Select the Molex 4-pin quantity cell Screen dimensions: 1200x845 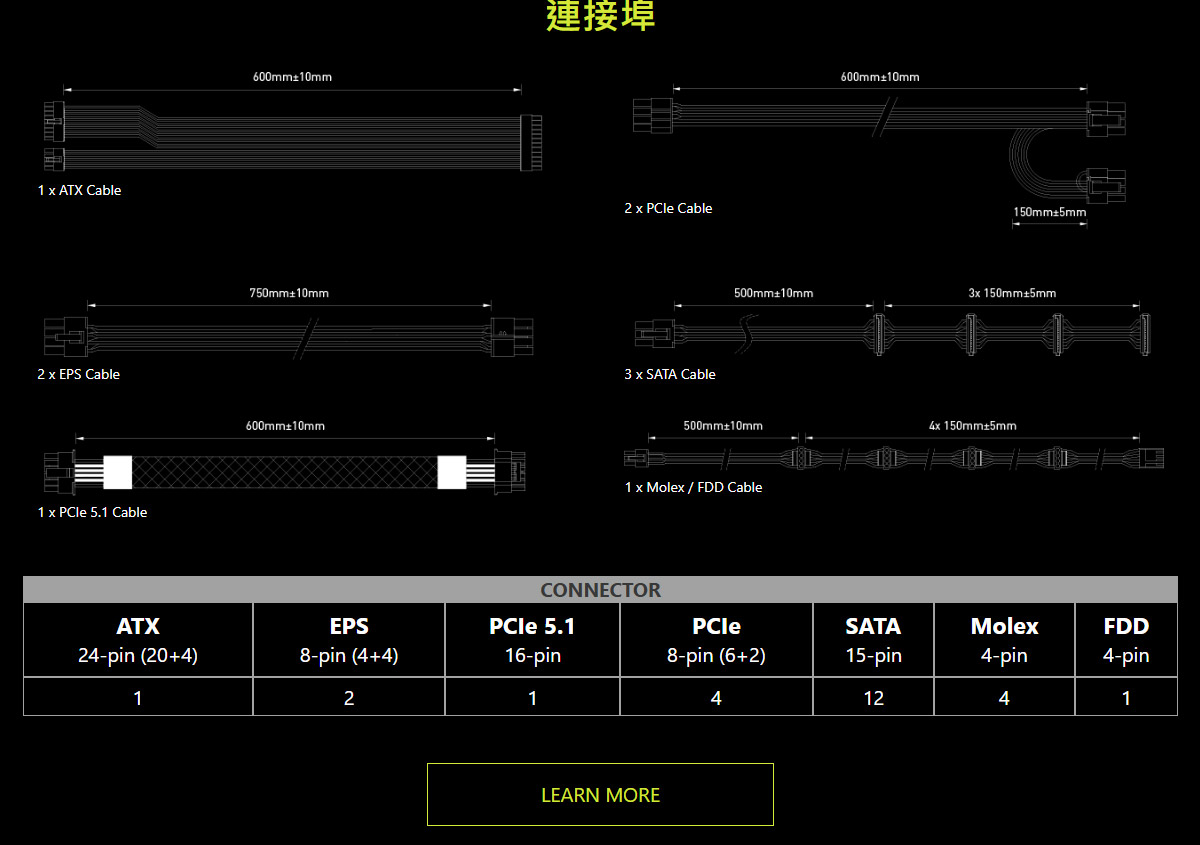(x=1004, y=696)
